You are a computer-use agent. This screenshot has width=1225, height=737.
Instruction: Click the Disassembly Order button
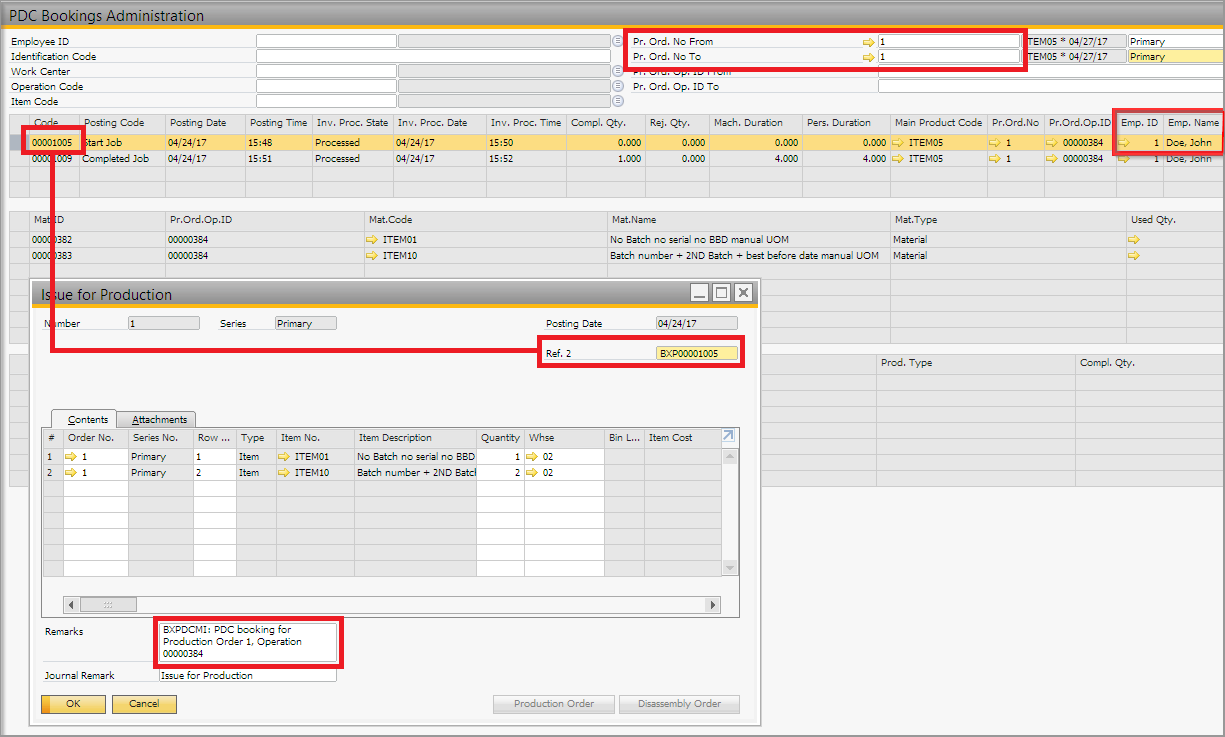[679, 704]
